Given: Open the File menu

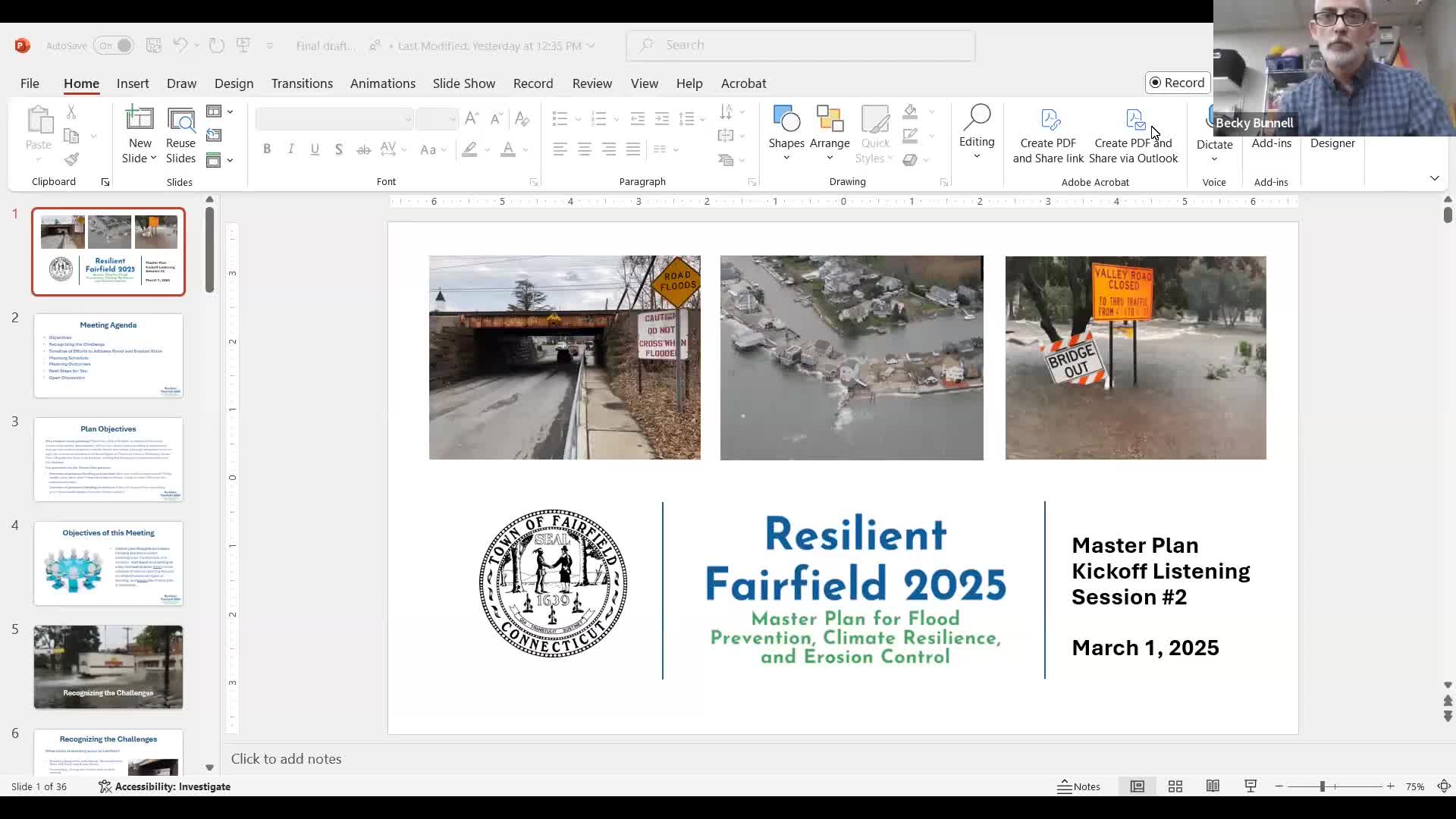Looking at the screenshot, I should pyautogui.click(x=30, y=83).
